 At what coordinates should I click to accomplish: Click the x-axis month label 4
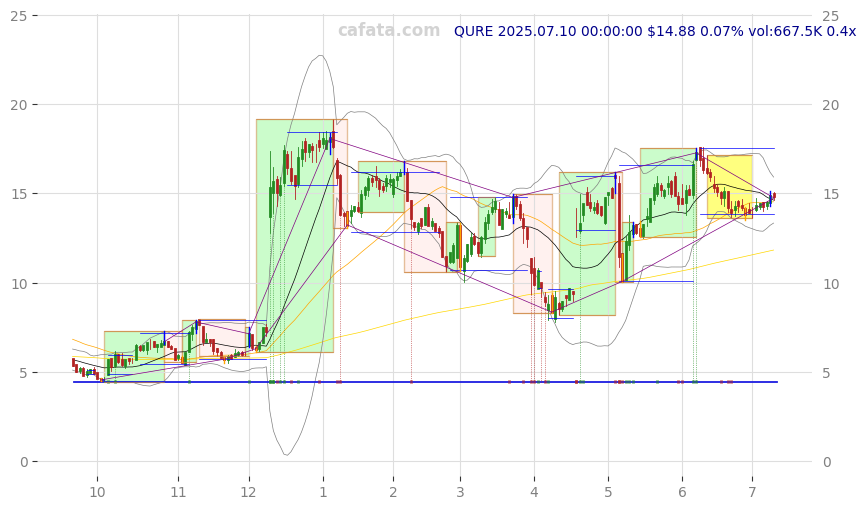(x=534, y=492)
